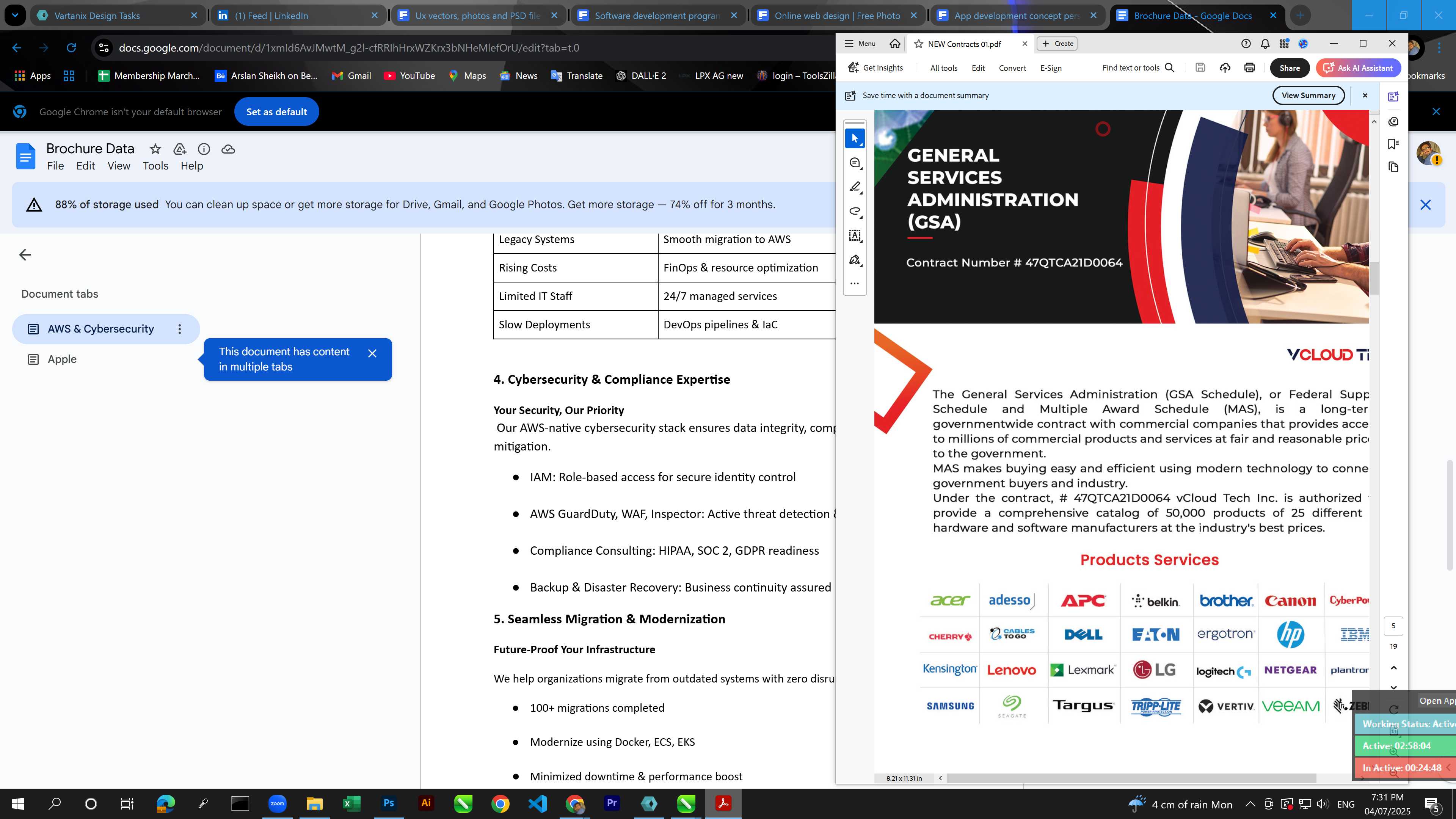Open Acrobat apps grid icon
Viewport: 1456px width, 819px height.
click(x=1284, y=44)
